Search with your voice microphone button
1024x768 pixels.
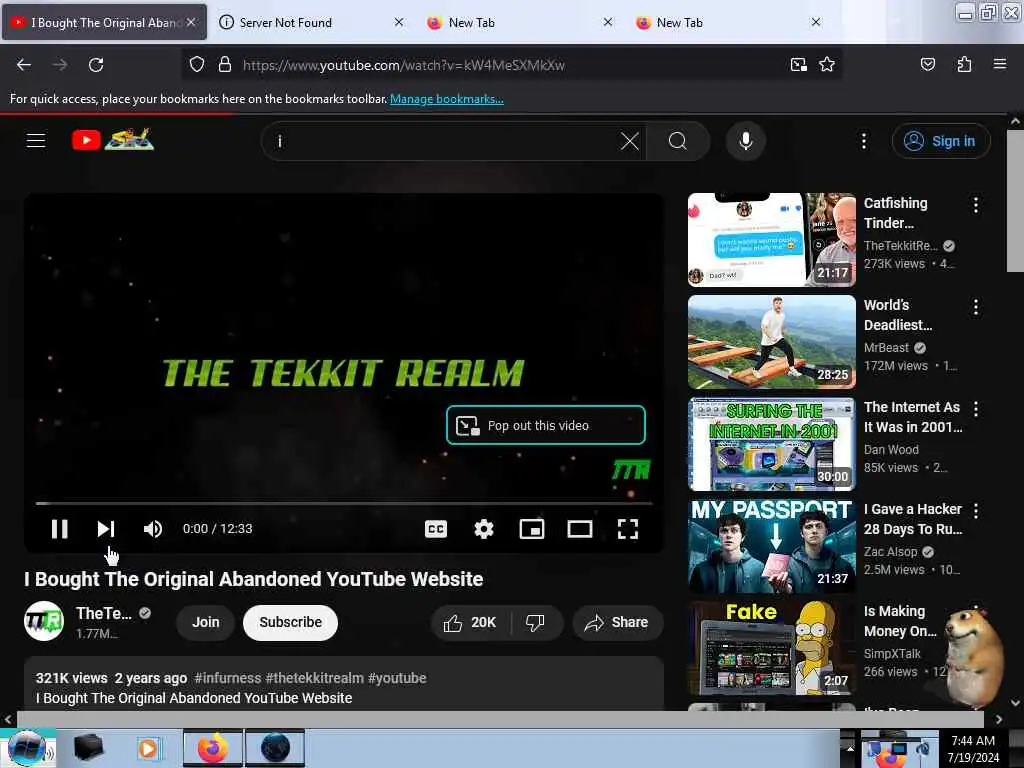745,141
